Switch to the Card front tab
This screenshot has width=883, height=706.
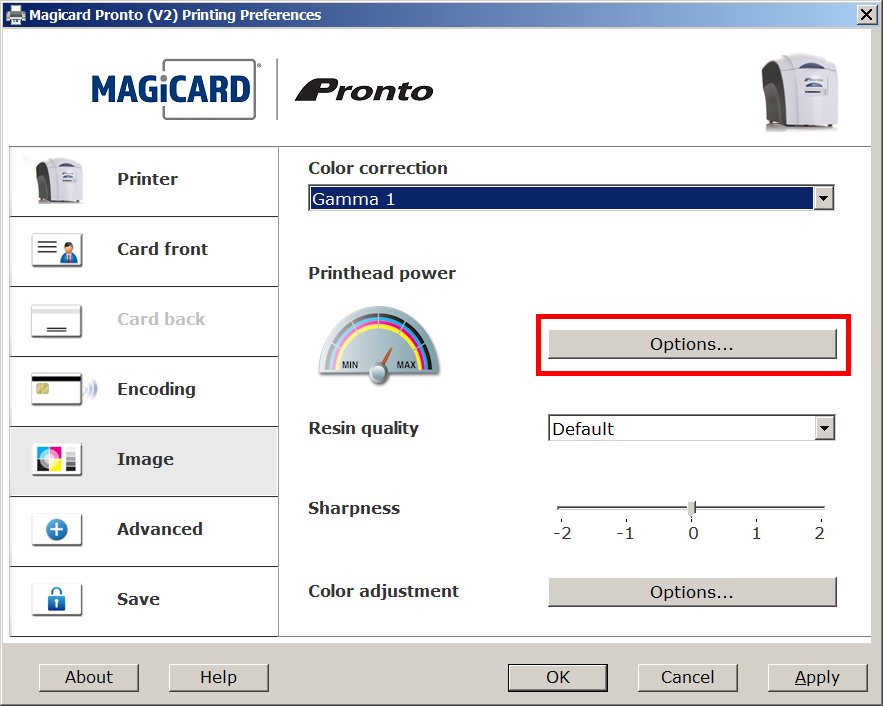144,252
